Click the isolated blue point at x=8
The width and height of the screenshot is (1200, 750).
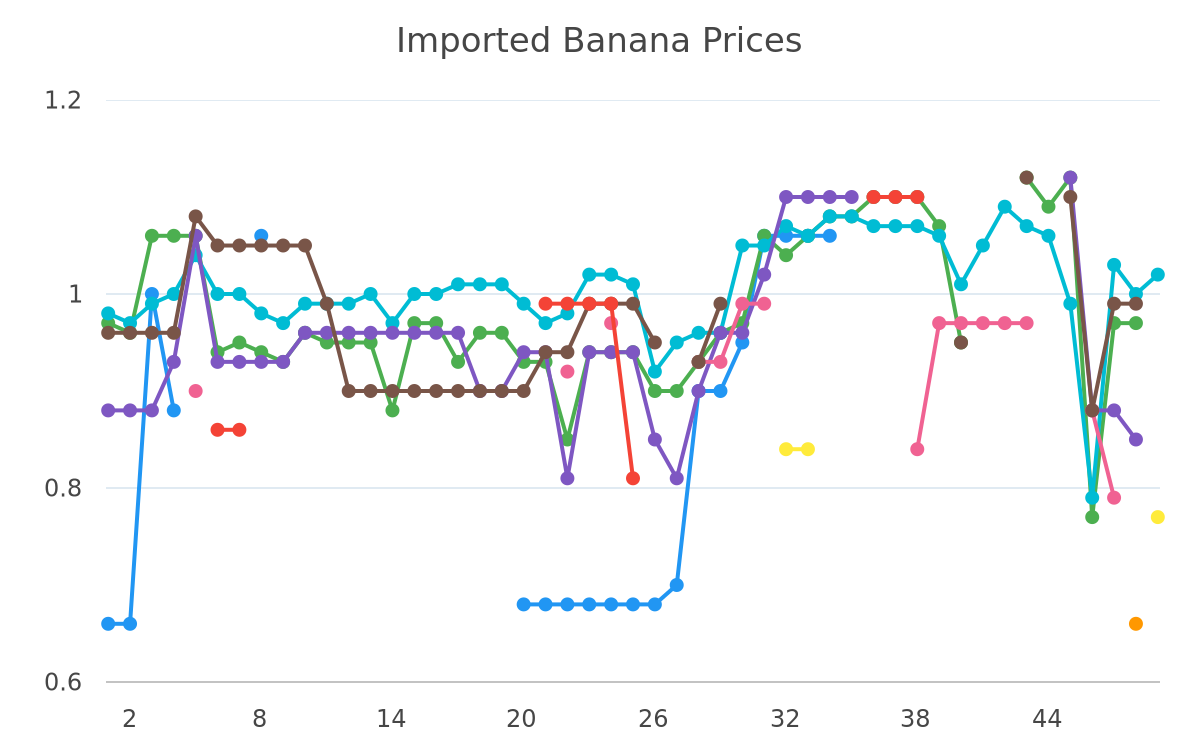click(x=261, y=236)
